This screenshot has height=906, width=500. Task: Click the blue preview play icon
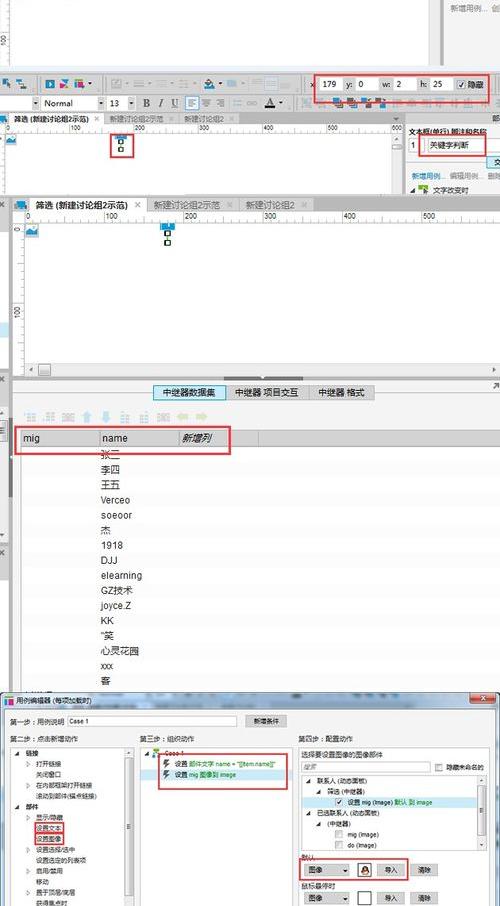pyautogui.click(x=50, y=84)
